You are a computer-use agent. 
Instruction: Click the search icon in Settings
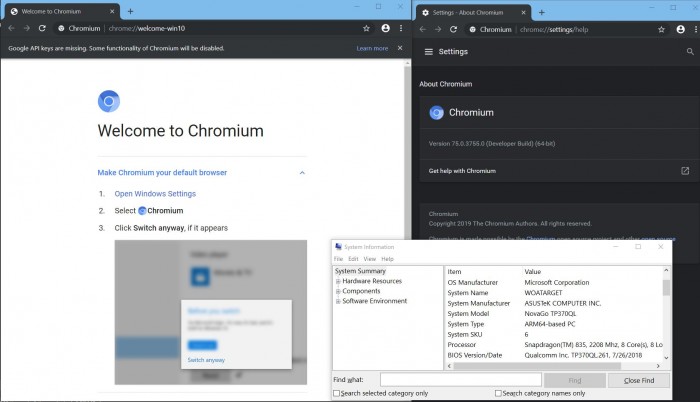690,51
